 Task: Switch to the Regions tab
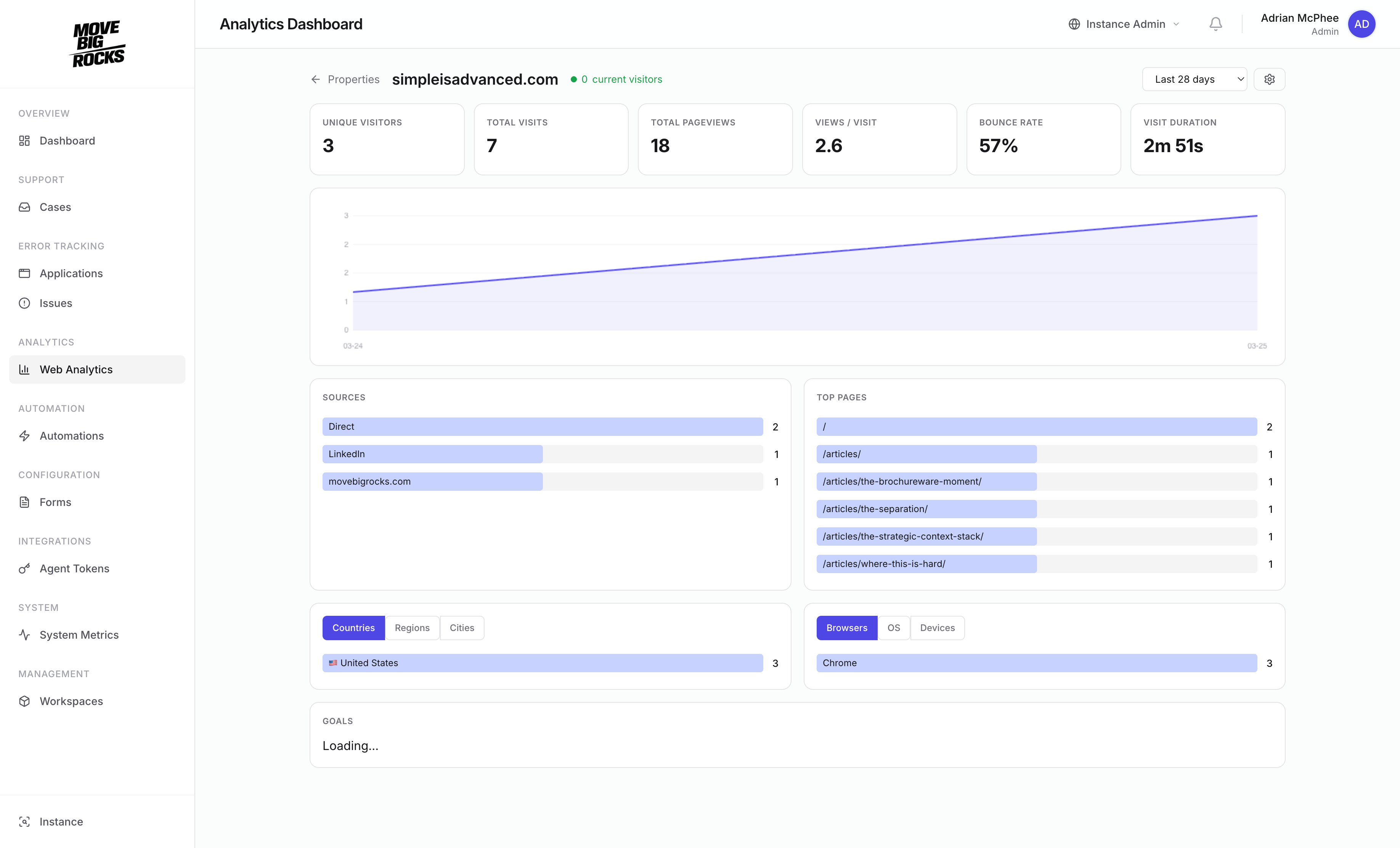412,628
